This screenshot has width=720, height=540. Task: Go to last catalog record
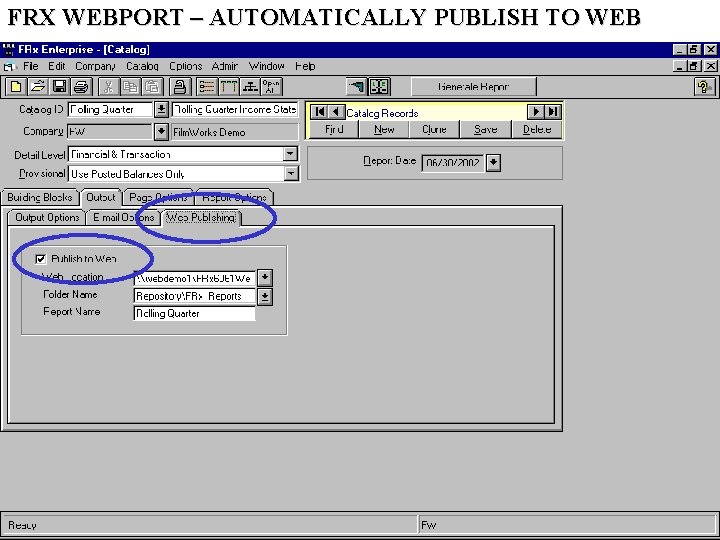click(552, 112)
